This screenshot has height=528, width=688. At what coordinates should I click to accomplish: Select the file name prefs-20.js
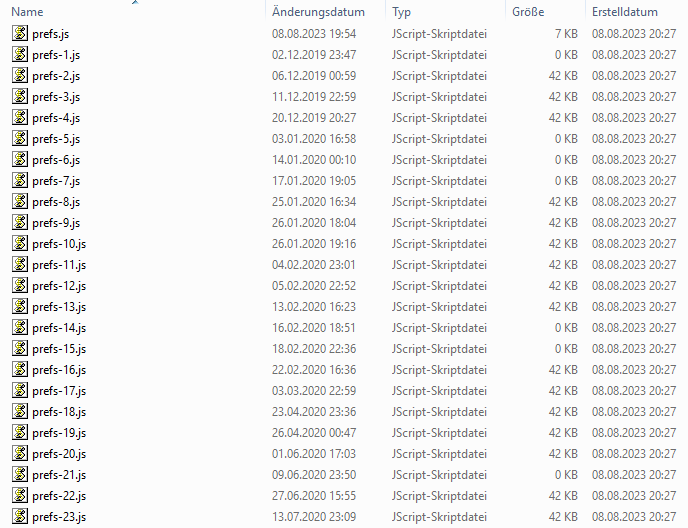click(x=59, y=454)
